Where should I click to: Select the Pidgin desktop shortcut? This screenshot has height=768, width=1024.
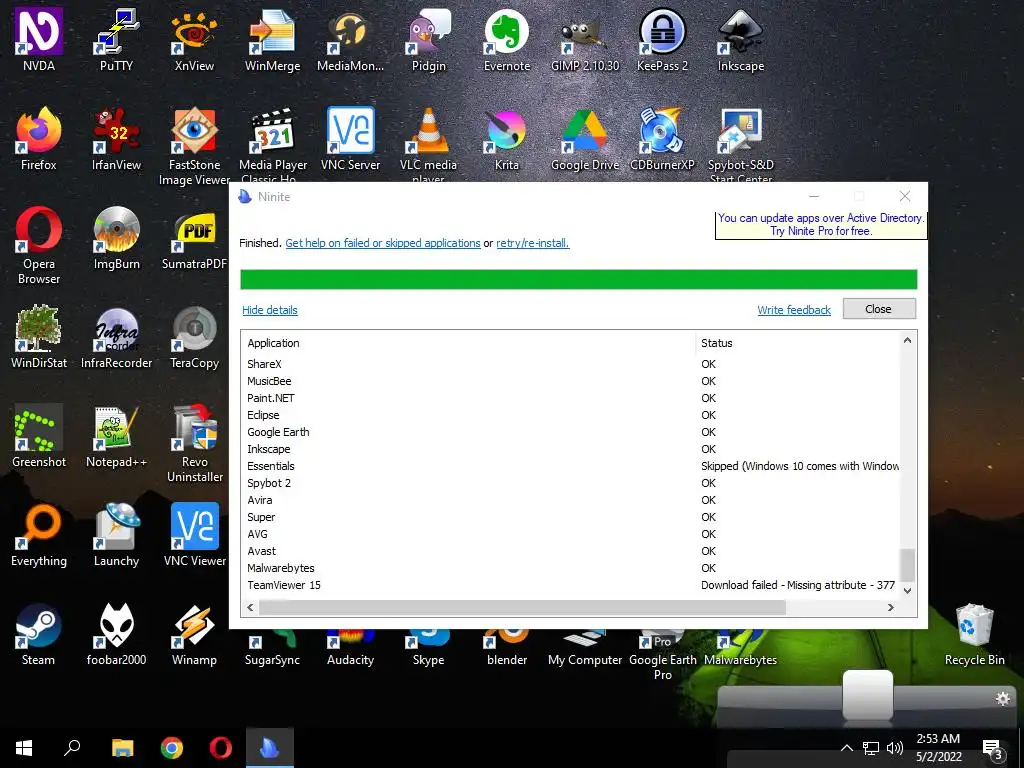(428, 39)
